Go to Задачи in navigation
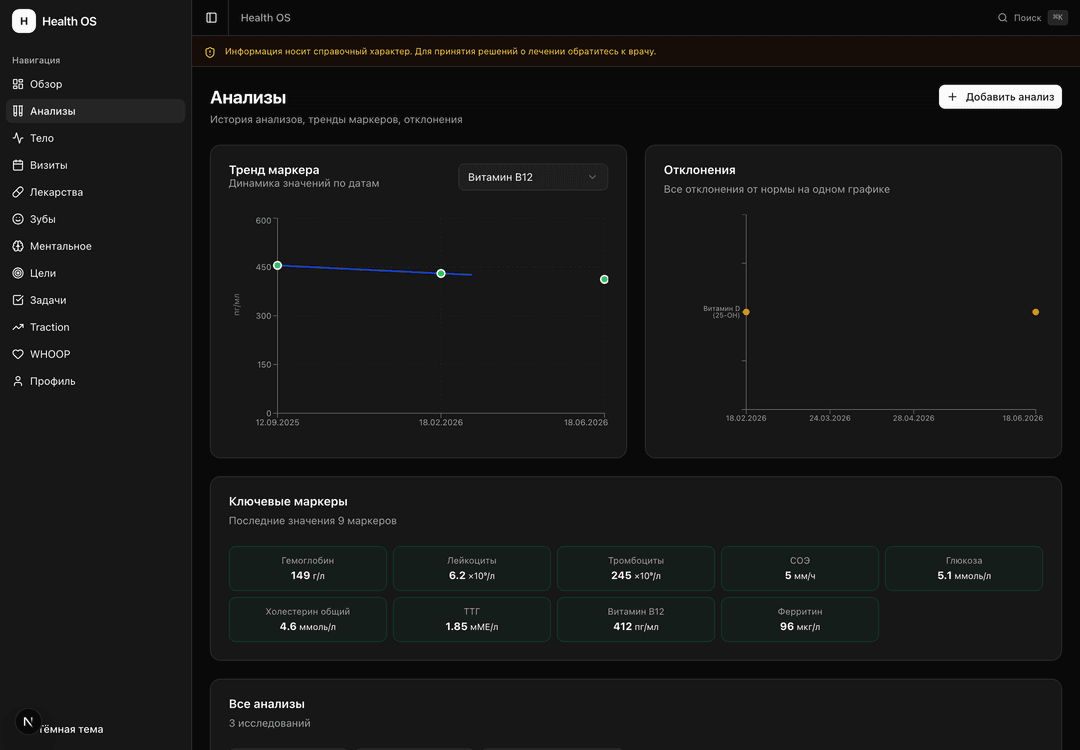This screenshot has width=1080, height=750. click(x=95, y=300)
